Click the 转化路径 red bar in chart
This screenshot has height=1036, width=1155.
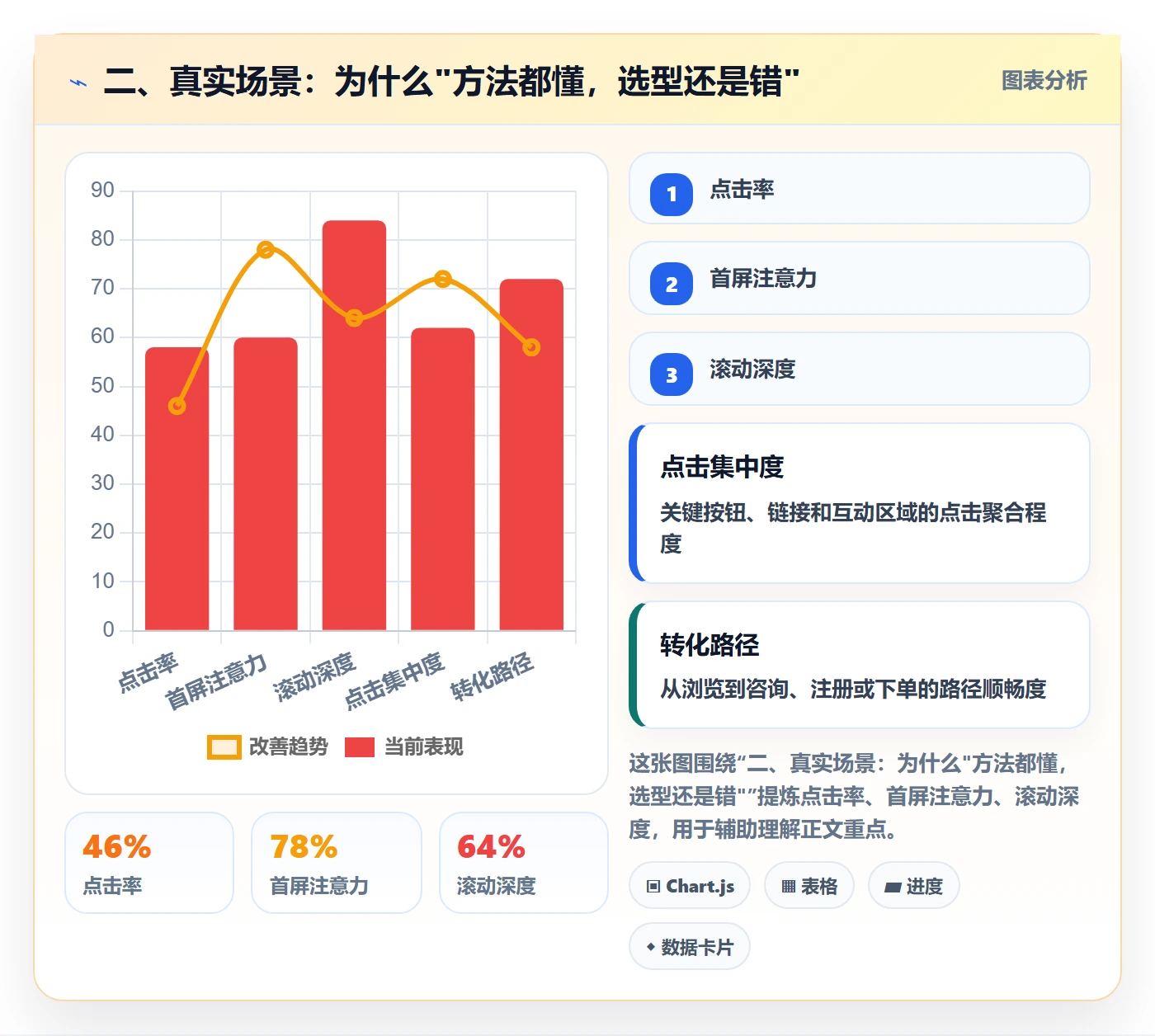pos(531,455)
